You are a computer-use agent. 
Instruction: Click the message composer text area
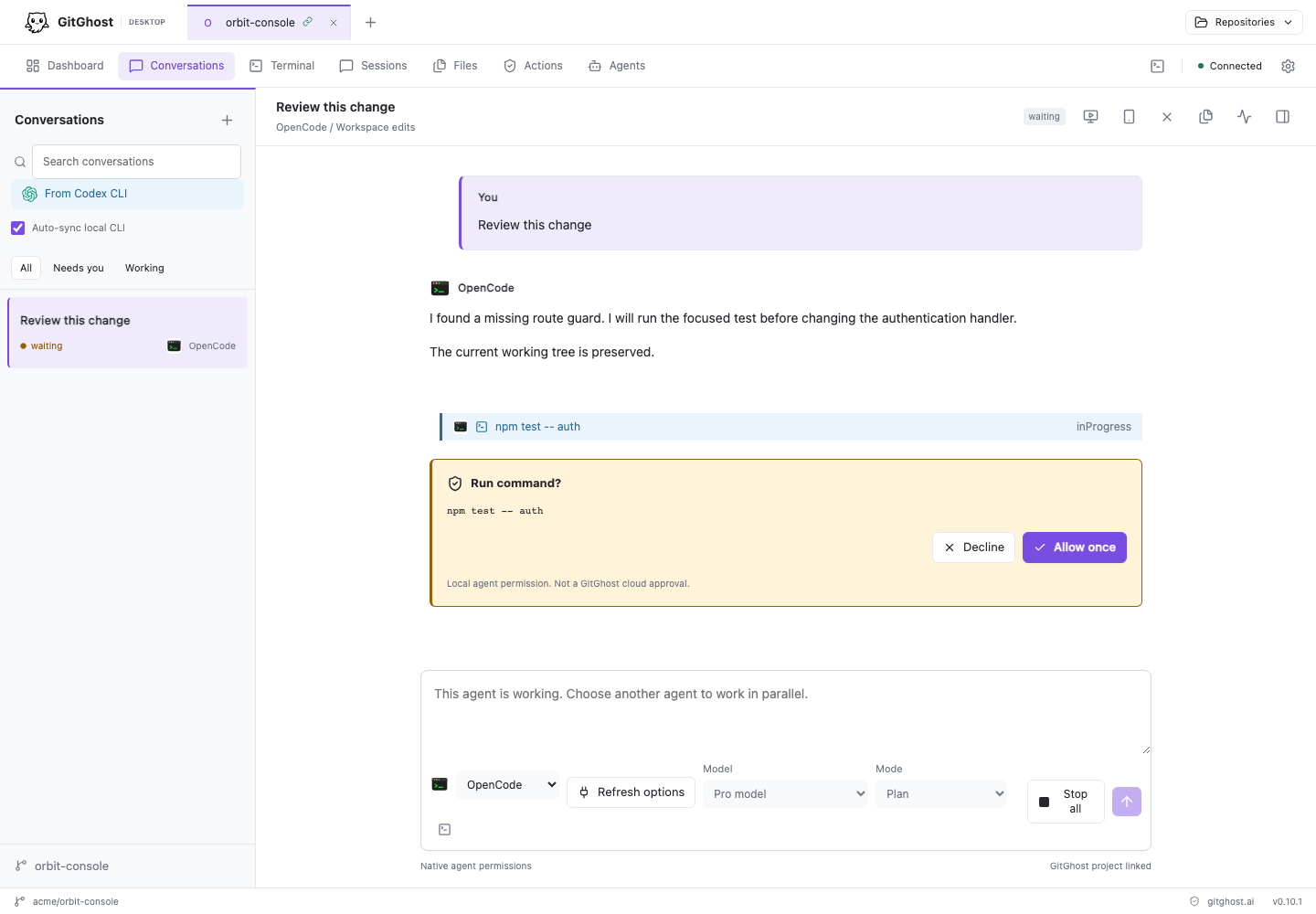[786, 713]
